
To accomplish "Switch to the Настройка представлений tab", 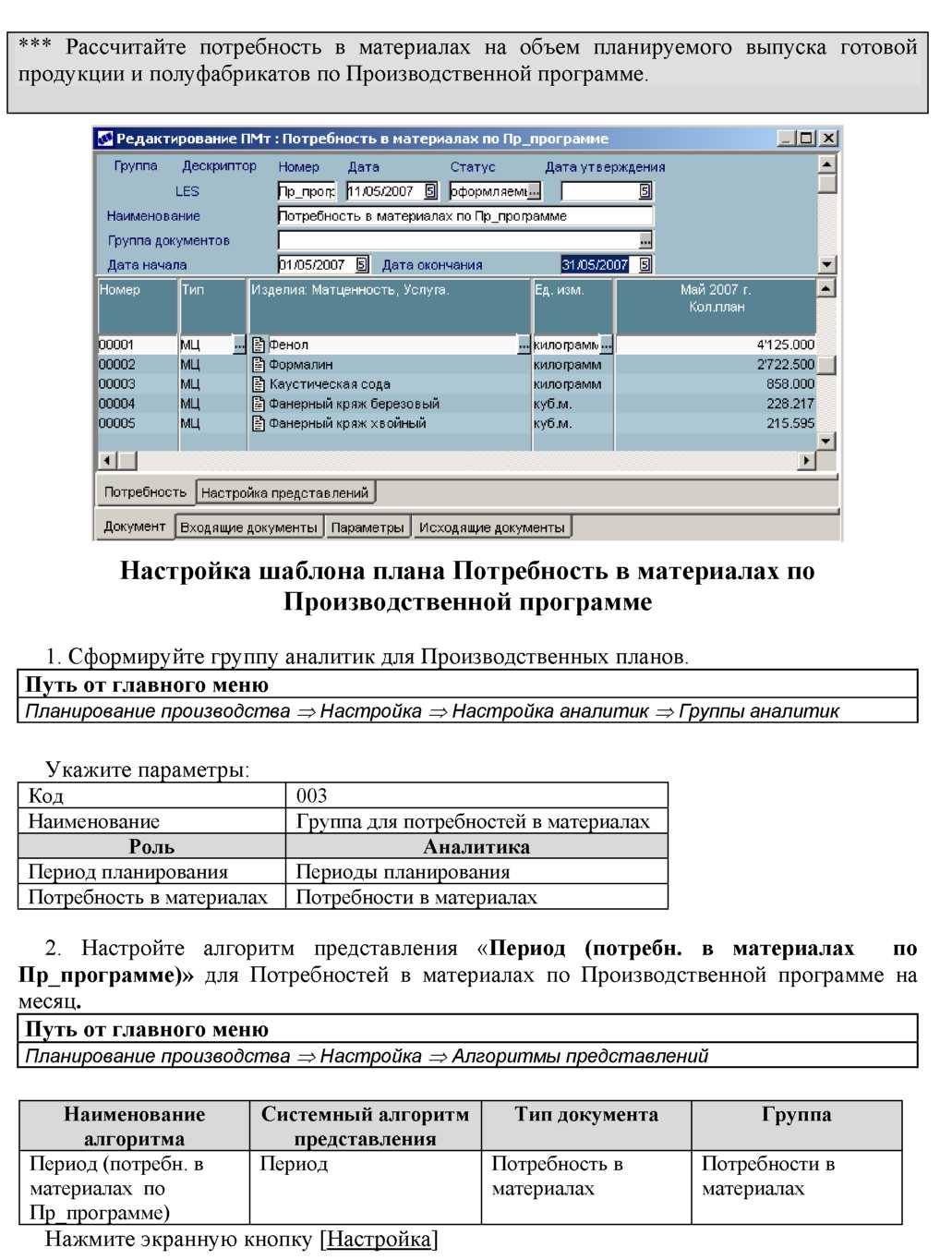I will [x=284, y=493].
